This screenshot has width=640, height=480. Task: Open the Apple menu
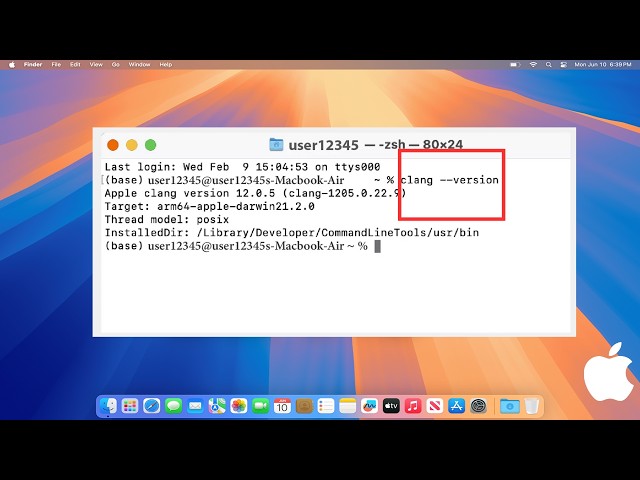click(12, 64)
